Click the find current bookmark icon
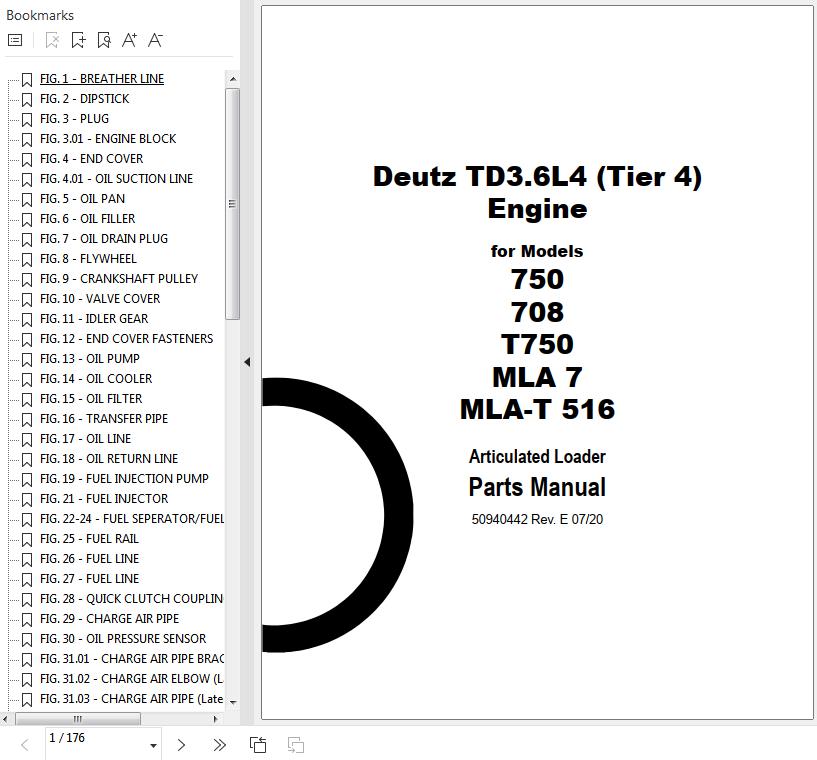This screenshot has width=817, height=760. coord(104,40)
